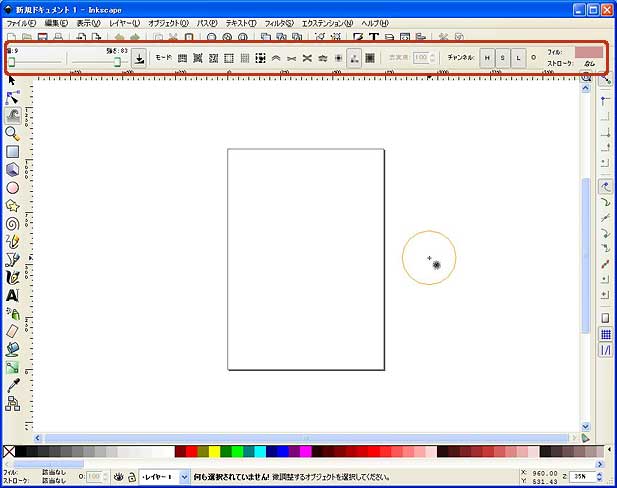Viewport: 617px width, 488px height.
Task: Toggle snapping to guides on snap bar
Action: (606, 350)
